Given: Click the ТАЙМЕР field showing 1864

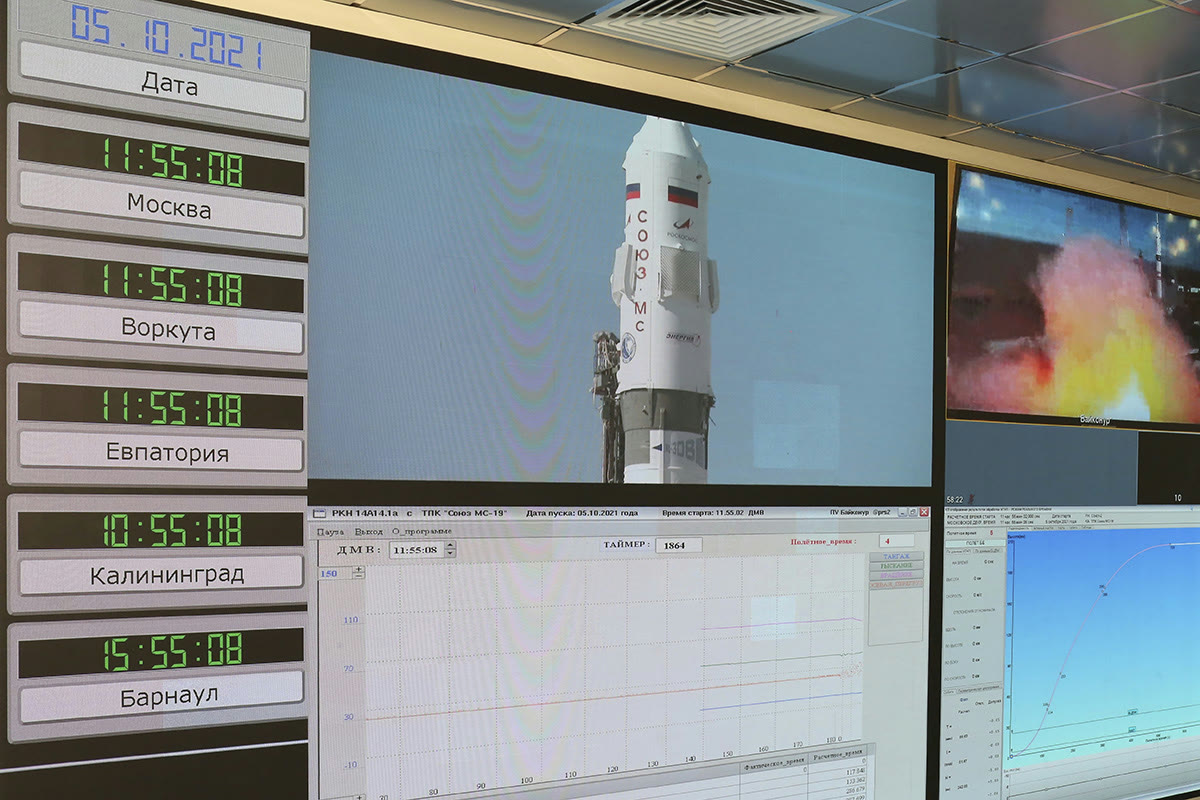Looking at the screenshot, I should 678,545.
